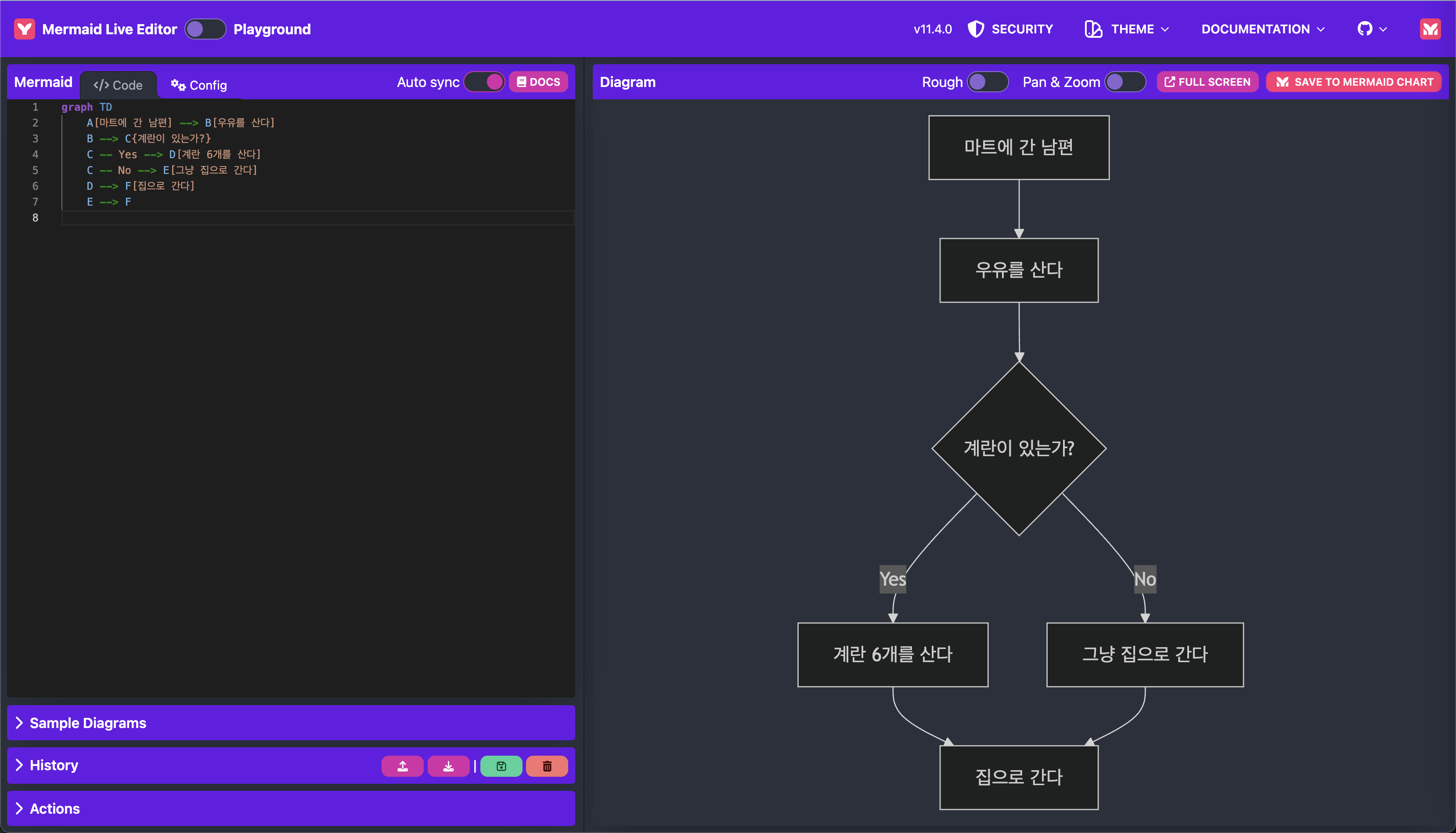Enable the Rough rendering toggle
Viewport: 1456px width, 833px height.
point(987,82)
